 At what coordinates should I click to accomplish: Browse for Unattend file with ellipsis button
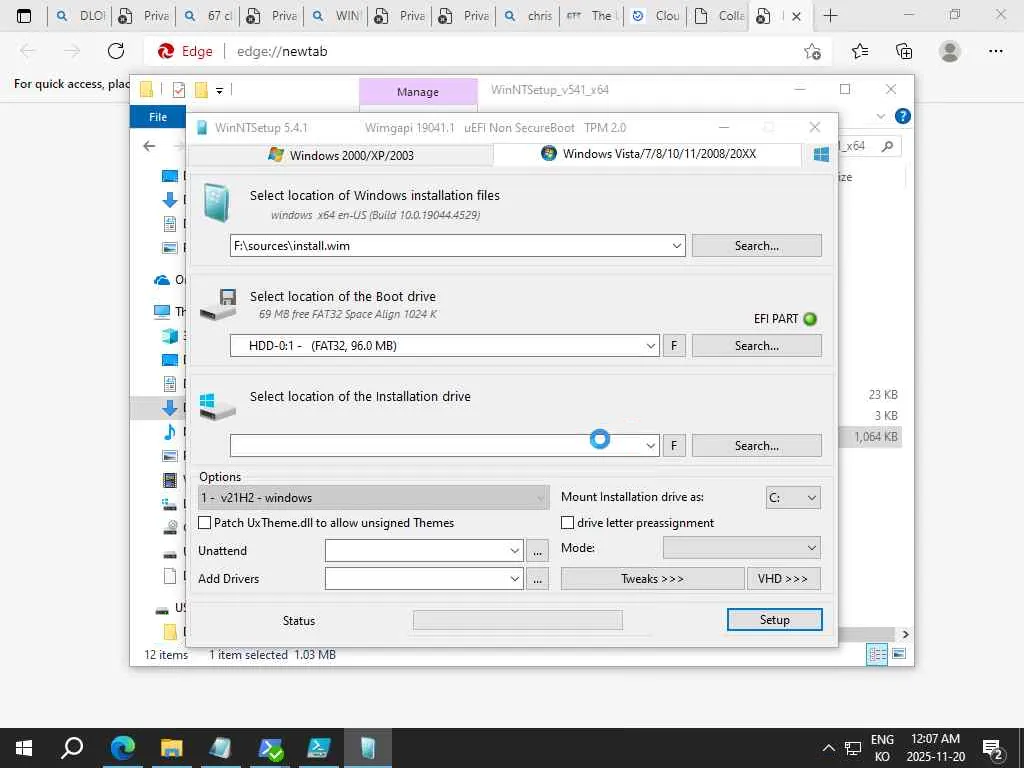click(537, 551)
